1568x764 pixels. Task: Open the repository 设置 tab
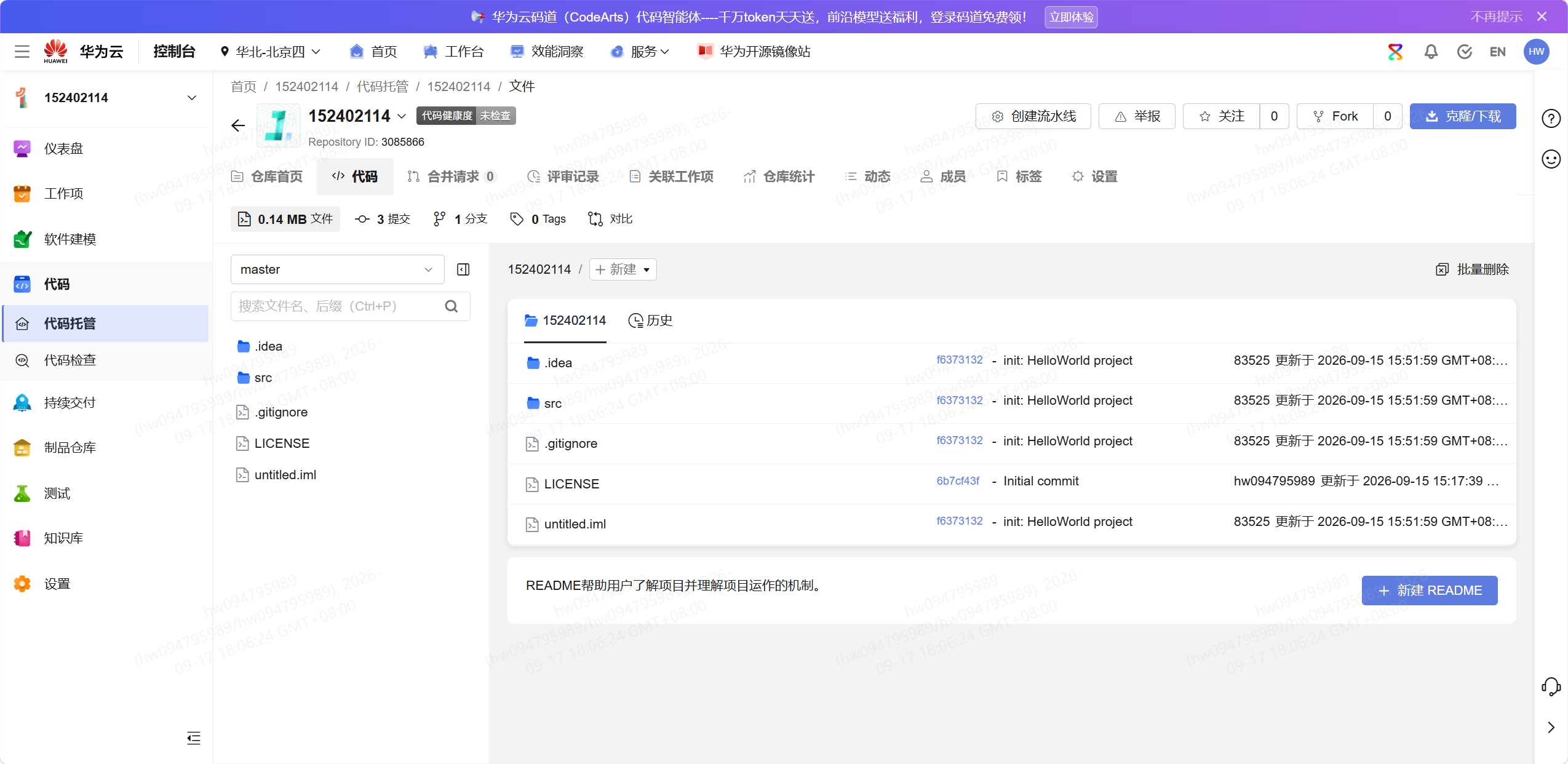click(x=1095, y=177)
